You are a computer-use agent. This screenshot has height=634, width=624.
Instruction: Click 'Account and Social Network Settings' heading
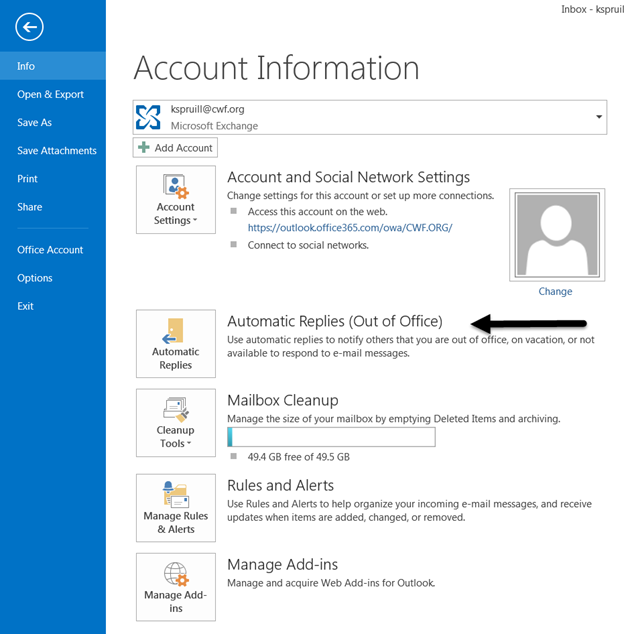(x=348, y=177)
